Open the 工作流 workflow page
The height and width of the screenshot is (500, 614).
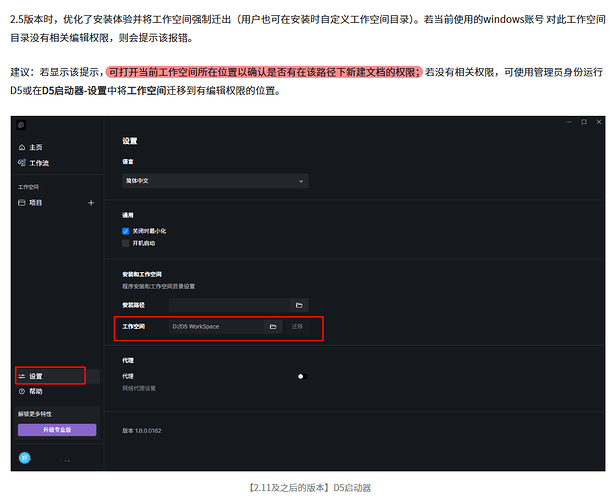(x=38, y=161)
